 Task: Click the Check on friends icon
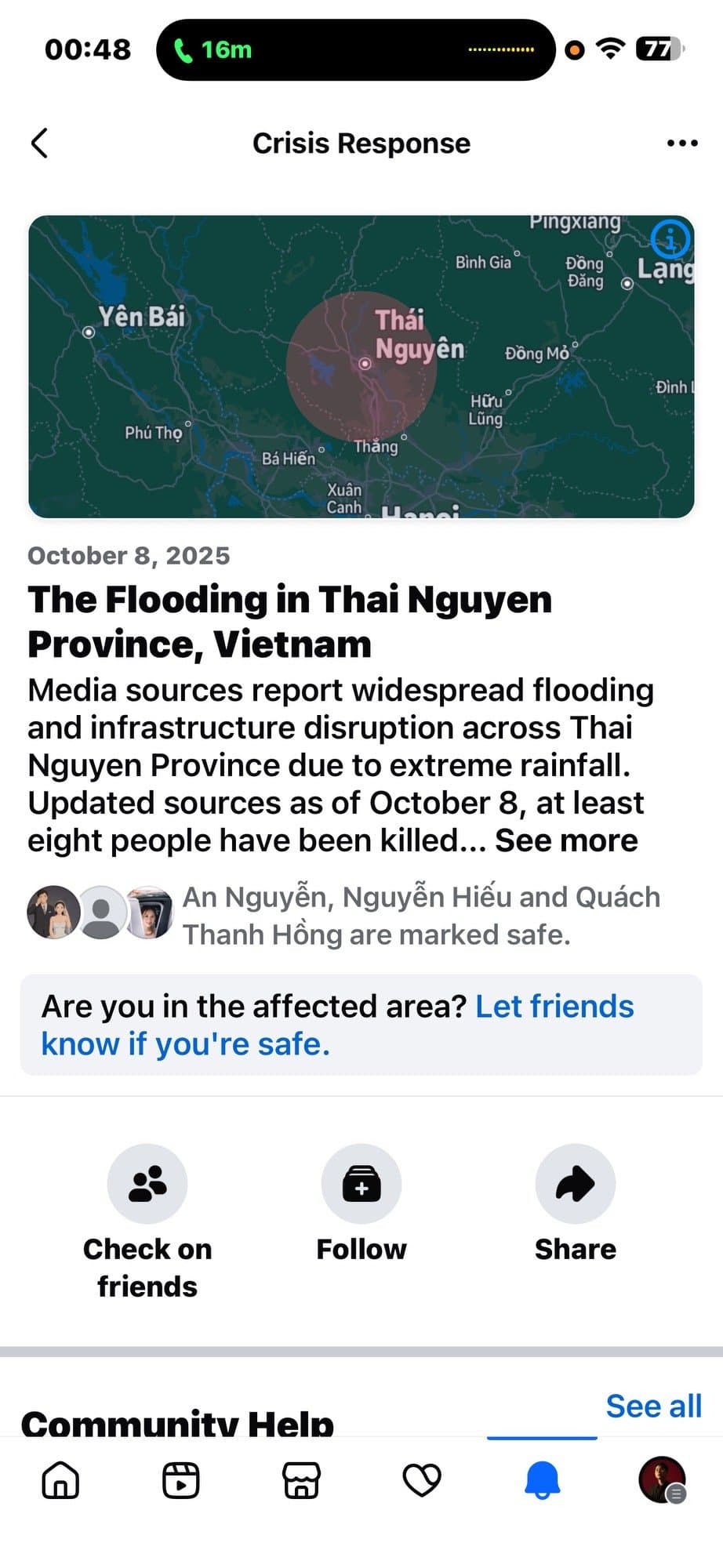coord(147,1184)
